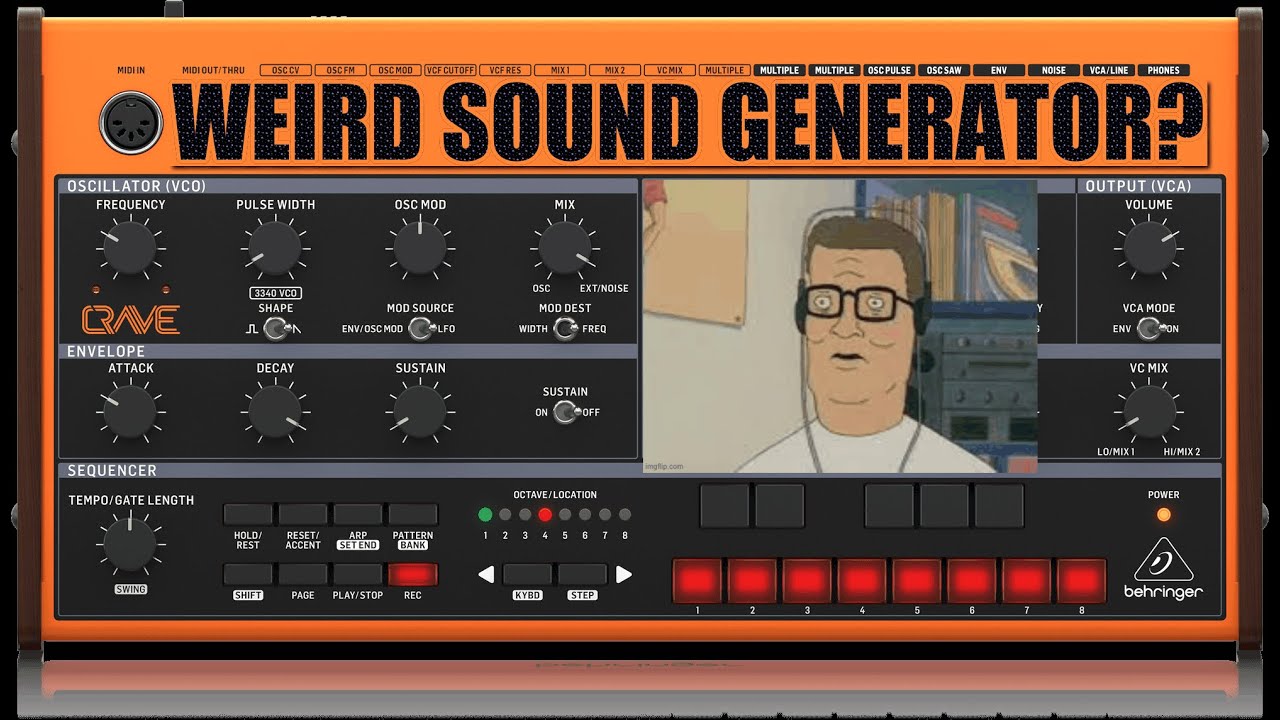Tap red step button 3

(807, 581)
